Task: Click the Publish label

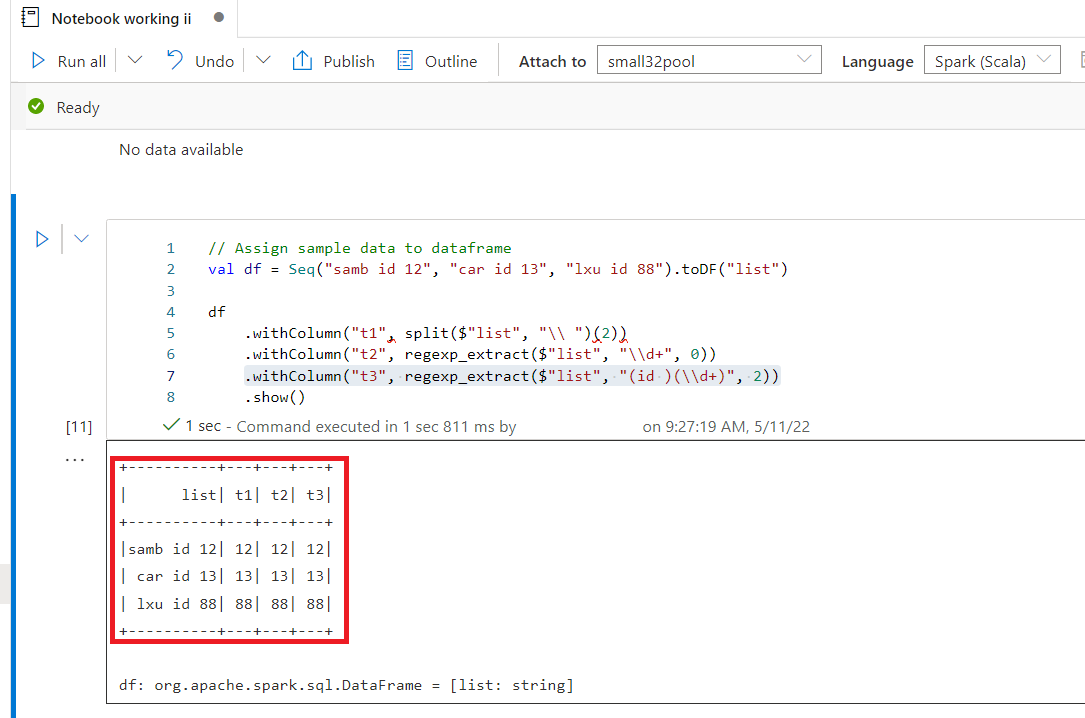Action: [349, 62]
